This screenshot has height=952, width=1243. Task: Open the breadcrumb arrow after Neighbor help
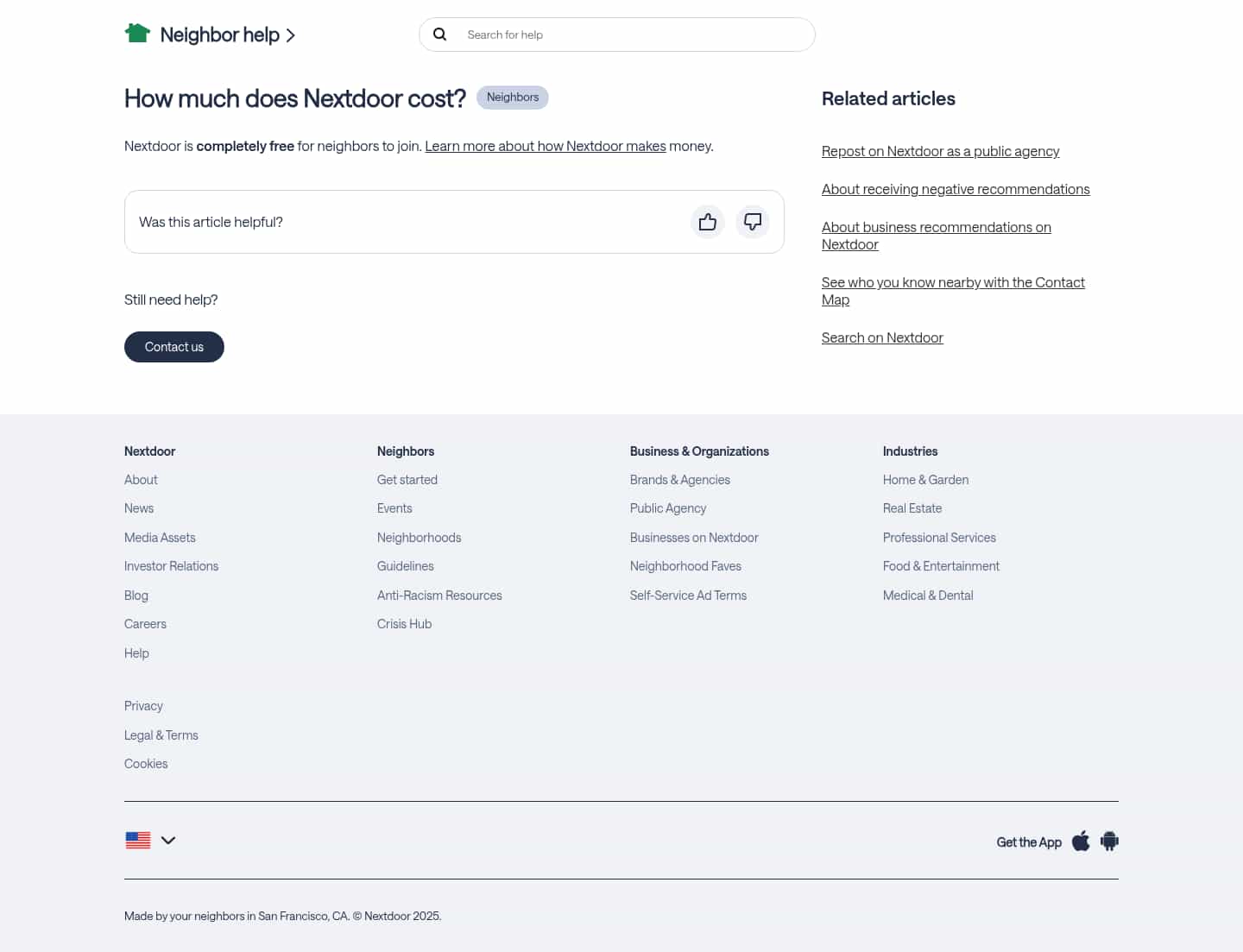(291, 35)
